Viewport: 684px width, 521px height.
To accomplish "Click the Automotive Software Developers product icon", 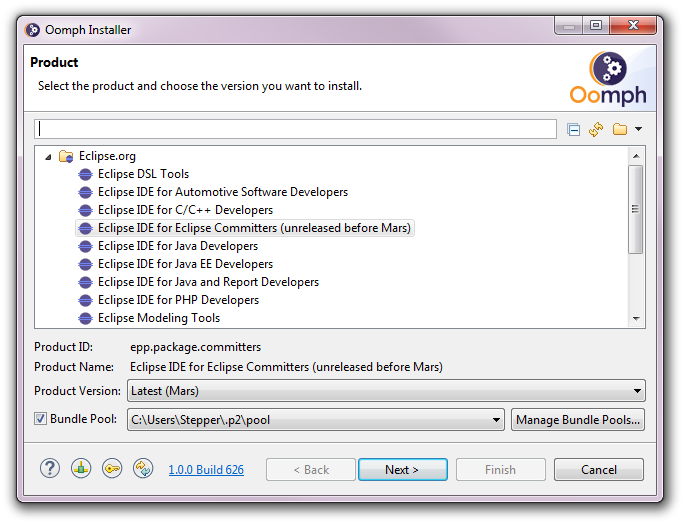I will pyautogui.click(x=86, y=192).
